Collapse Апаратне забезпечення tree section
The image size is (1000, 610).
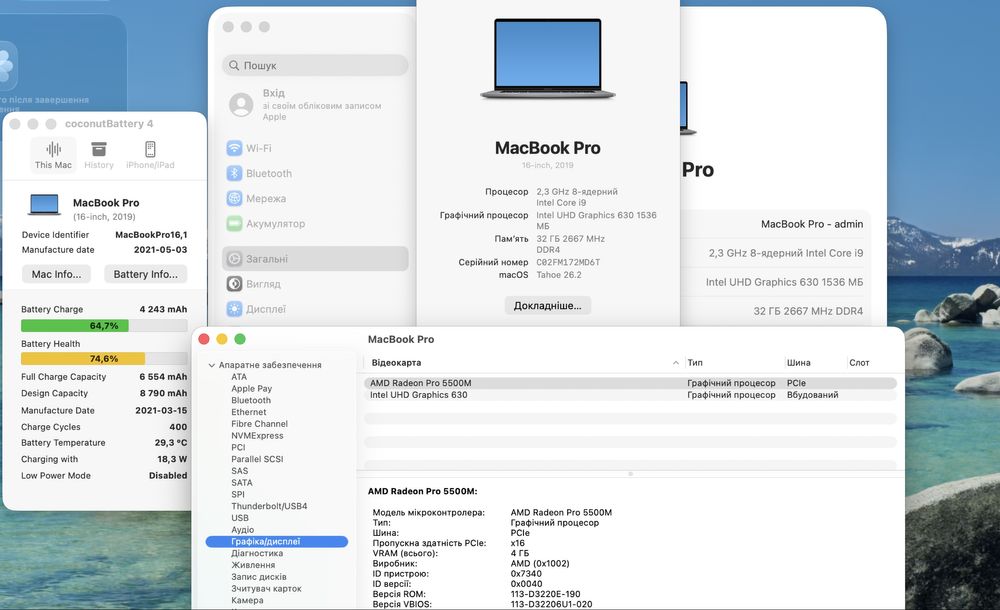pyautogui.click(x=212, y=365)
